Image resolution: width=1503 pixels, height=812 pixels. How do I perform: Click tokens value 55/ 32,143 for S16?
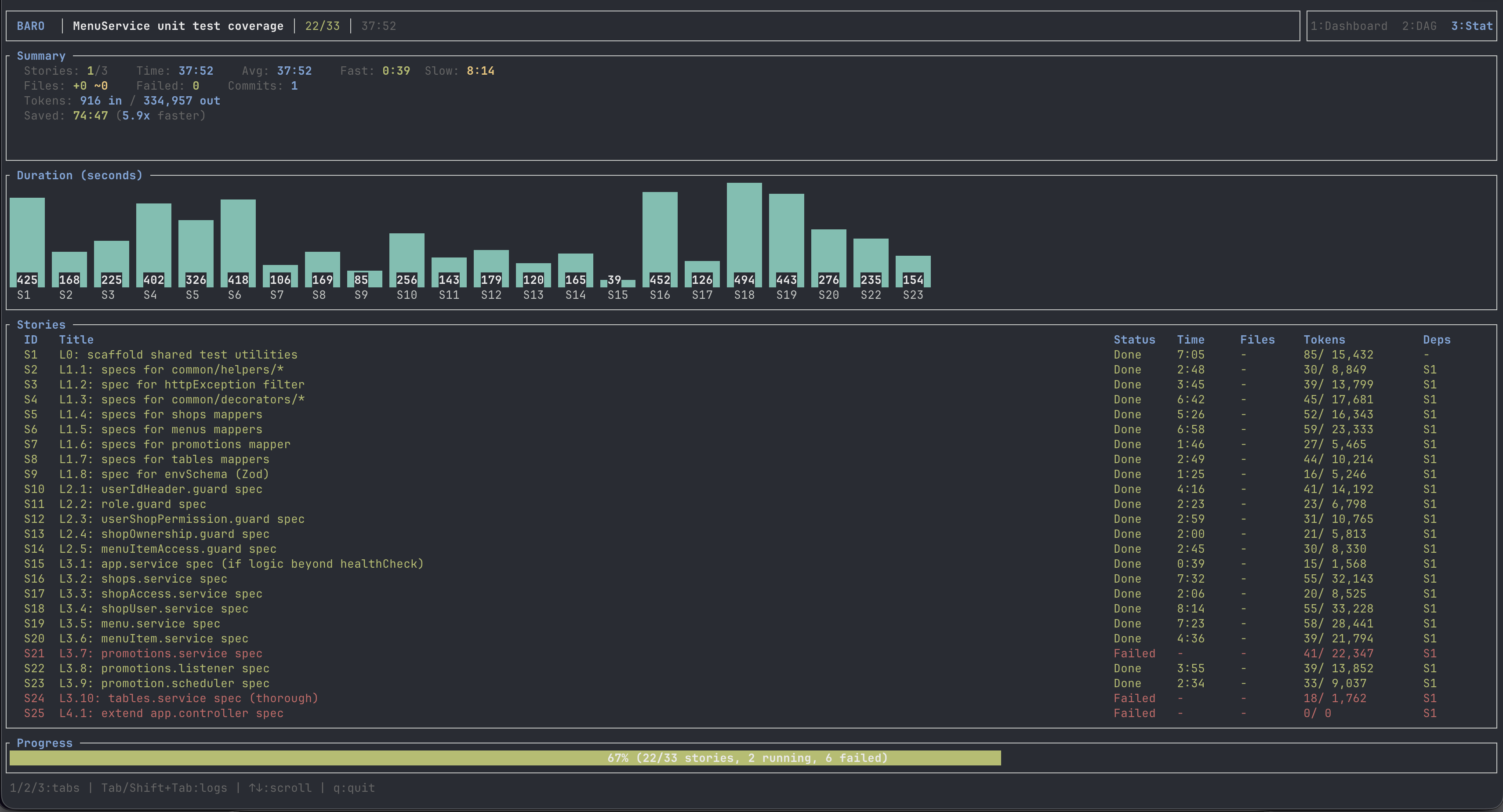1339,579
